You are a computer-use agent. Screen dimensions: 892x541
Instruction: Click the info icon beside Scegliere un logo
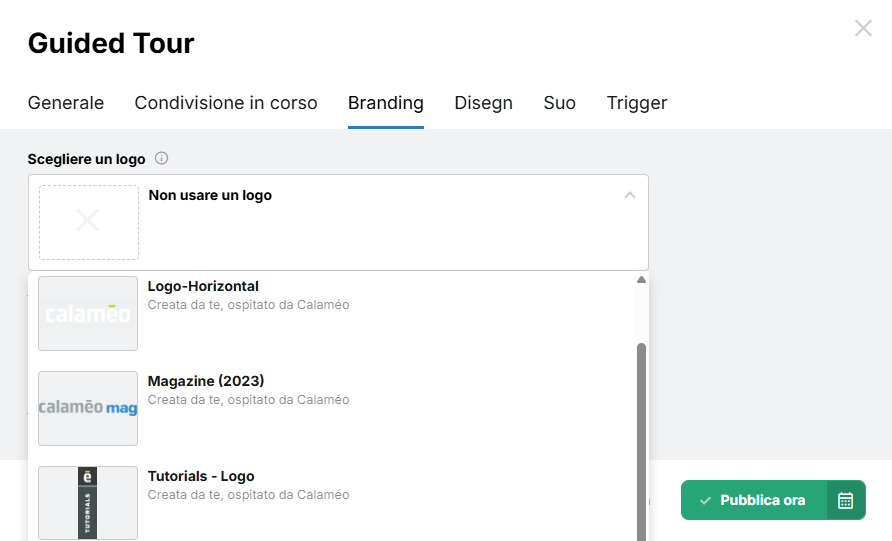[x=162, y=158]
